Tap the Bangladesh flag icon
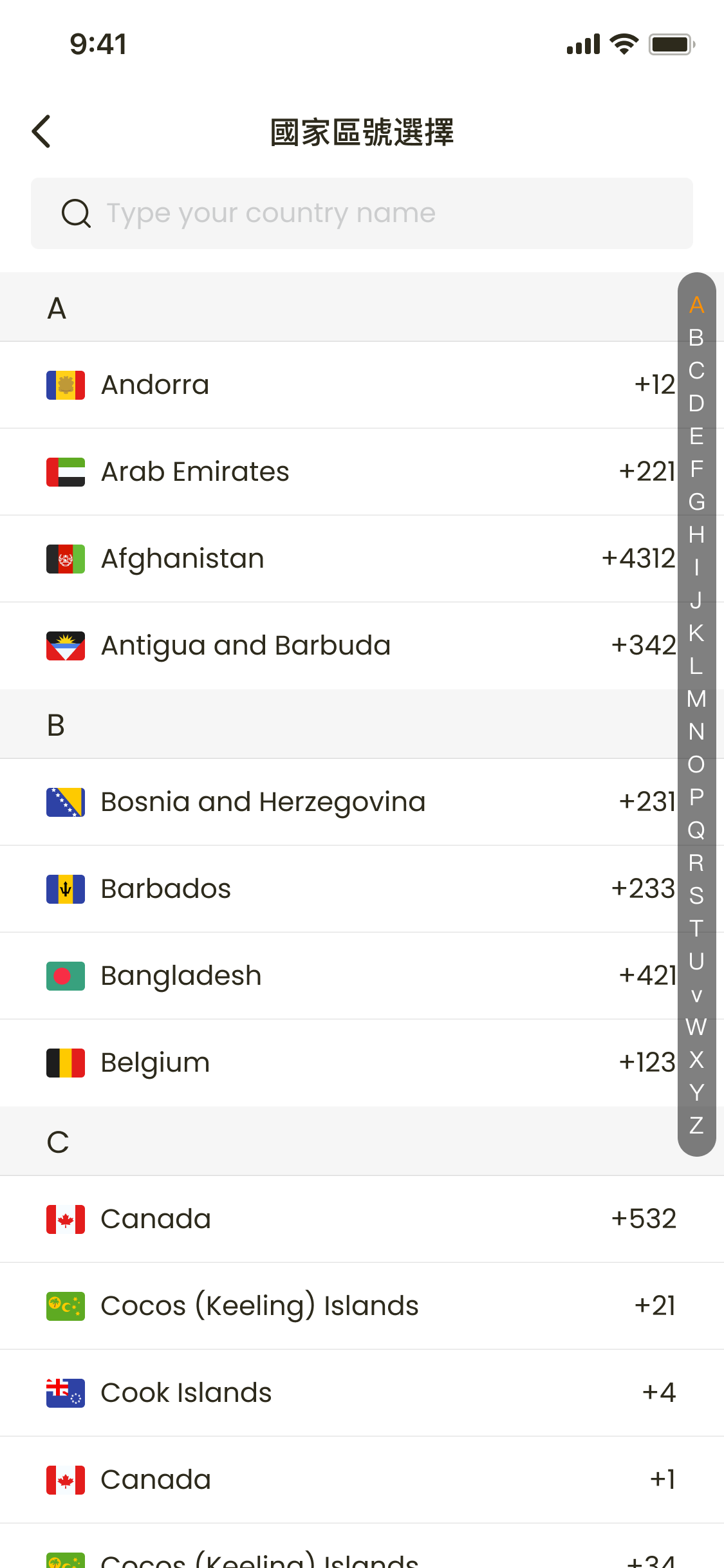Viewport: 724px width, 1568px height. pos(66,976)
